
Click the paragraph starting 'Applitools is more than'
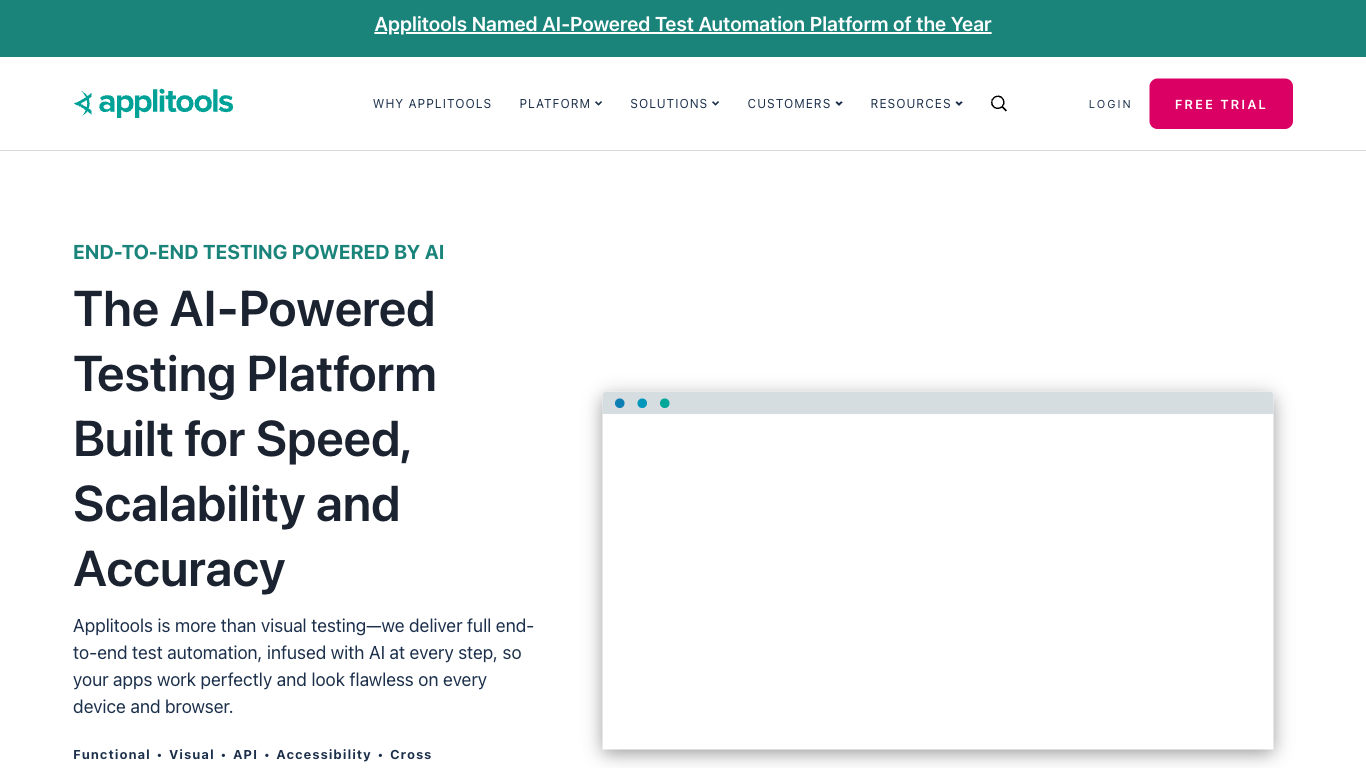tap(304, 666)
